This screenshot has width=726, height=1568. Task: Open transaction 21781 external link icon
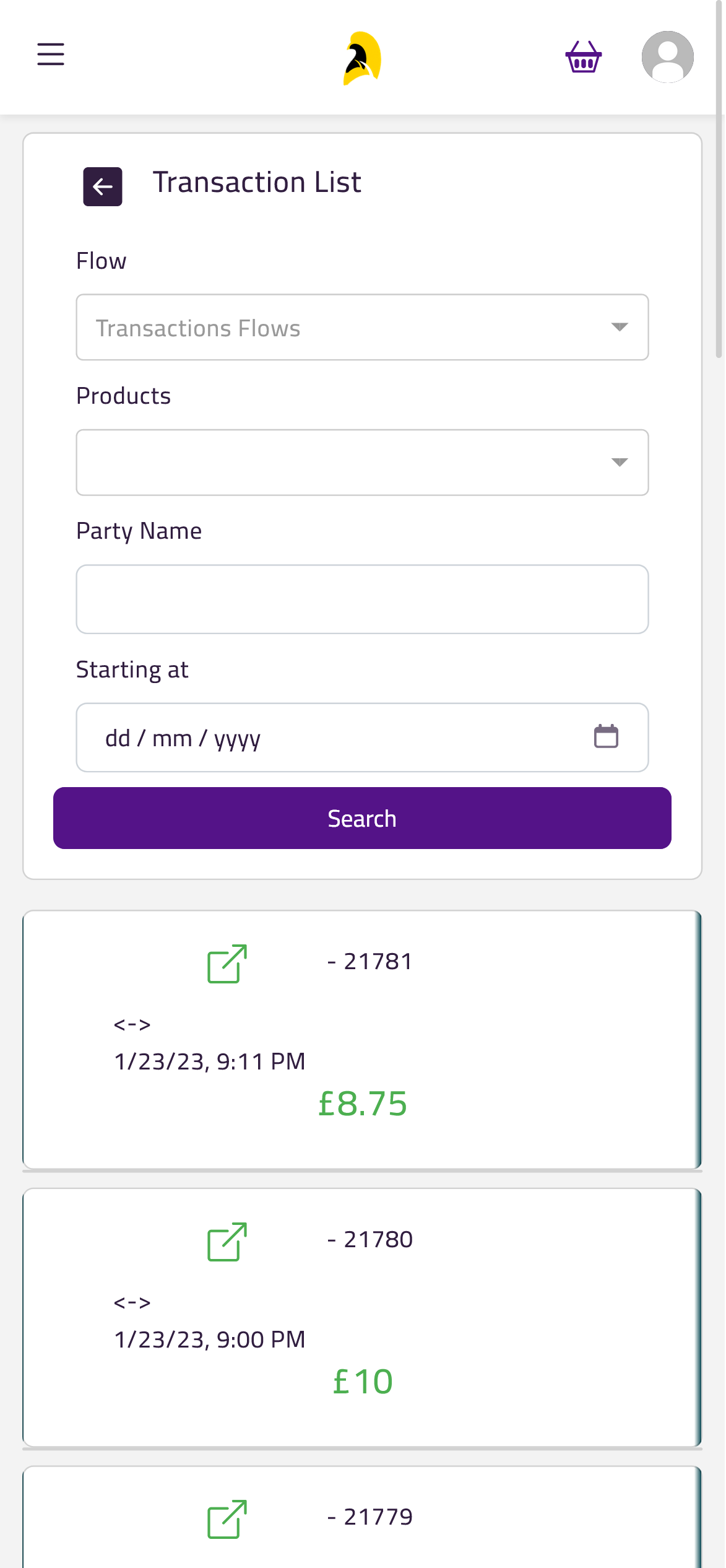[227, 964]
